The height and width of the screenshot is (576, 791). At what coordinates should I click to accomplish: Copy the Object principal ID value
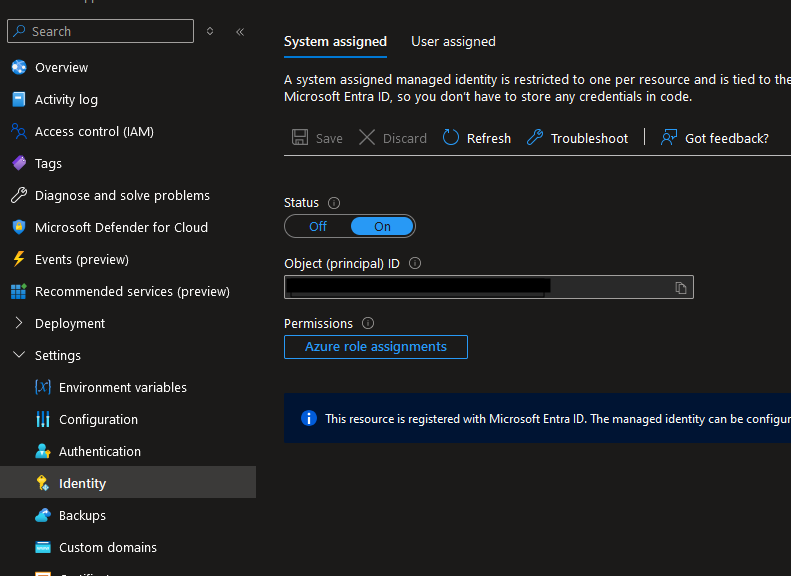click(x=680, y=288)
